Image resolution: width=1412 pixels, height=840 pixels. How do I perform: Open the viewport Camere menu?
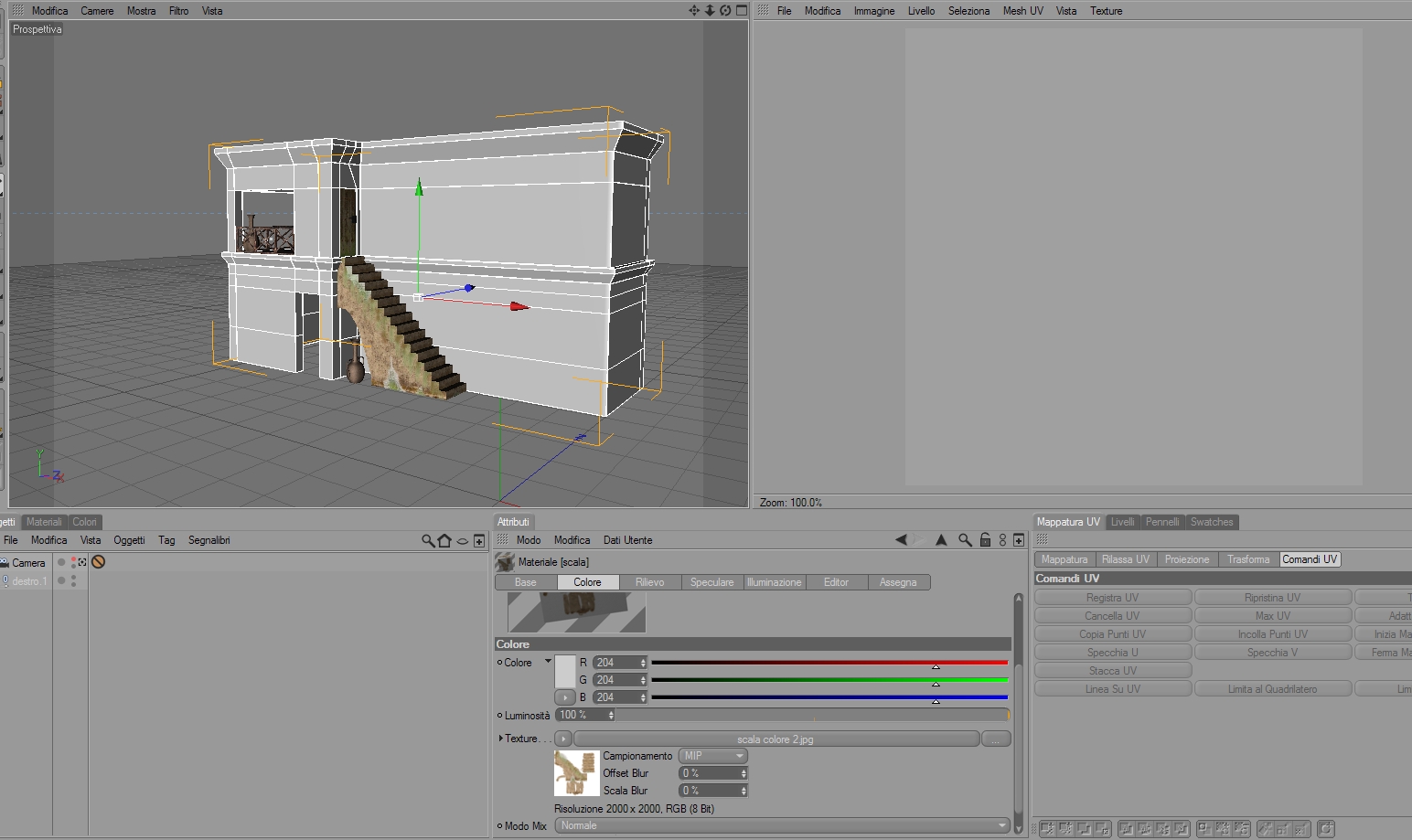(97, 11)
